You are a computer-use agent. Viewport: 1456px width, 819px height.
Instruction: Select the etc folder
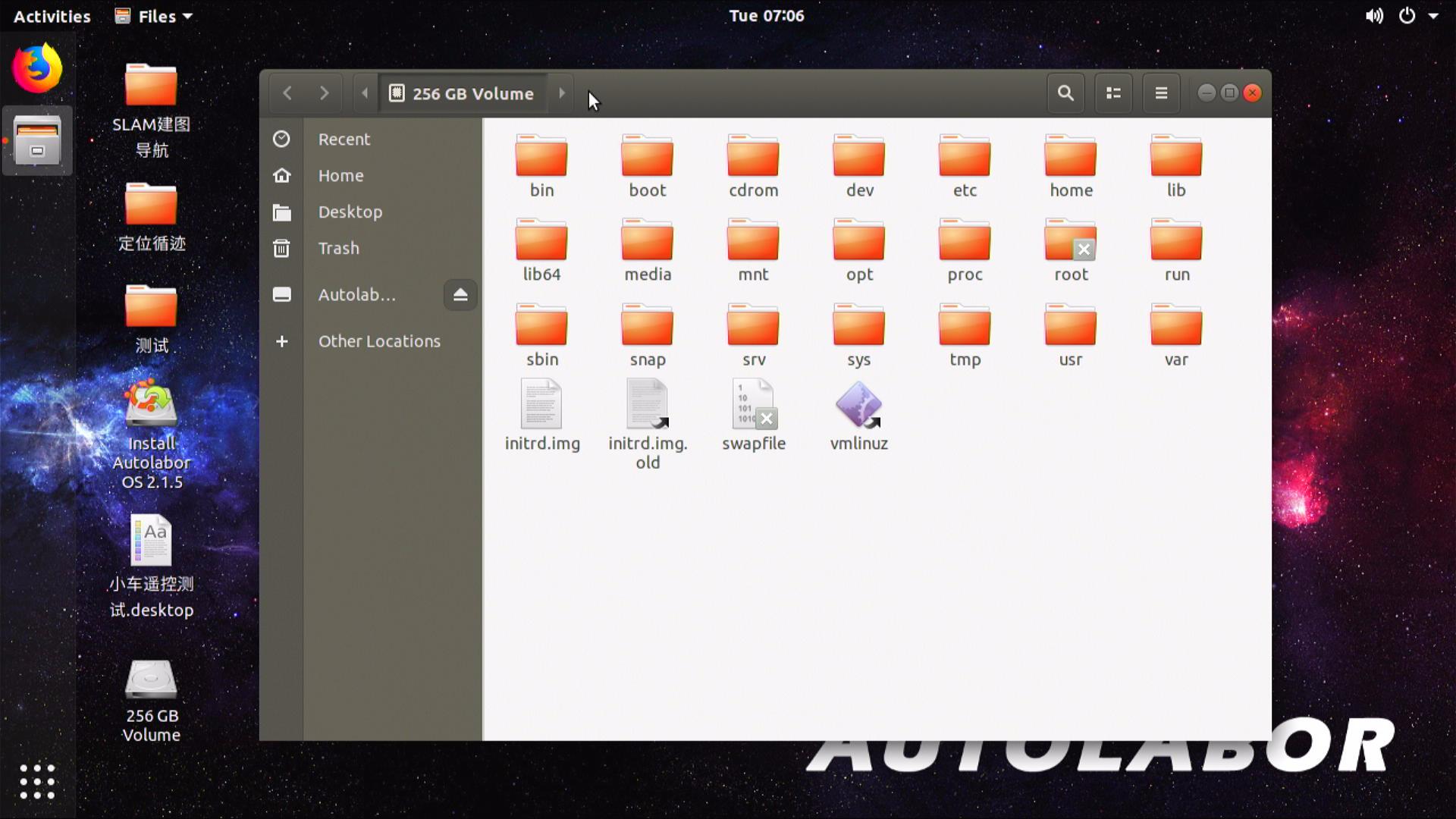pos(964,158)
